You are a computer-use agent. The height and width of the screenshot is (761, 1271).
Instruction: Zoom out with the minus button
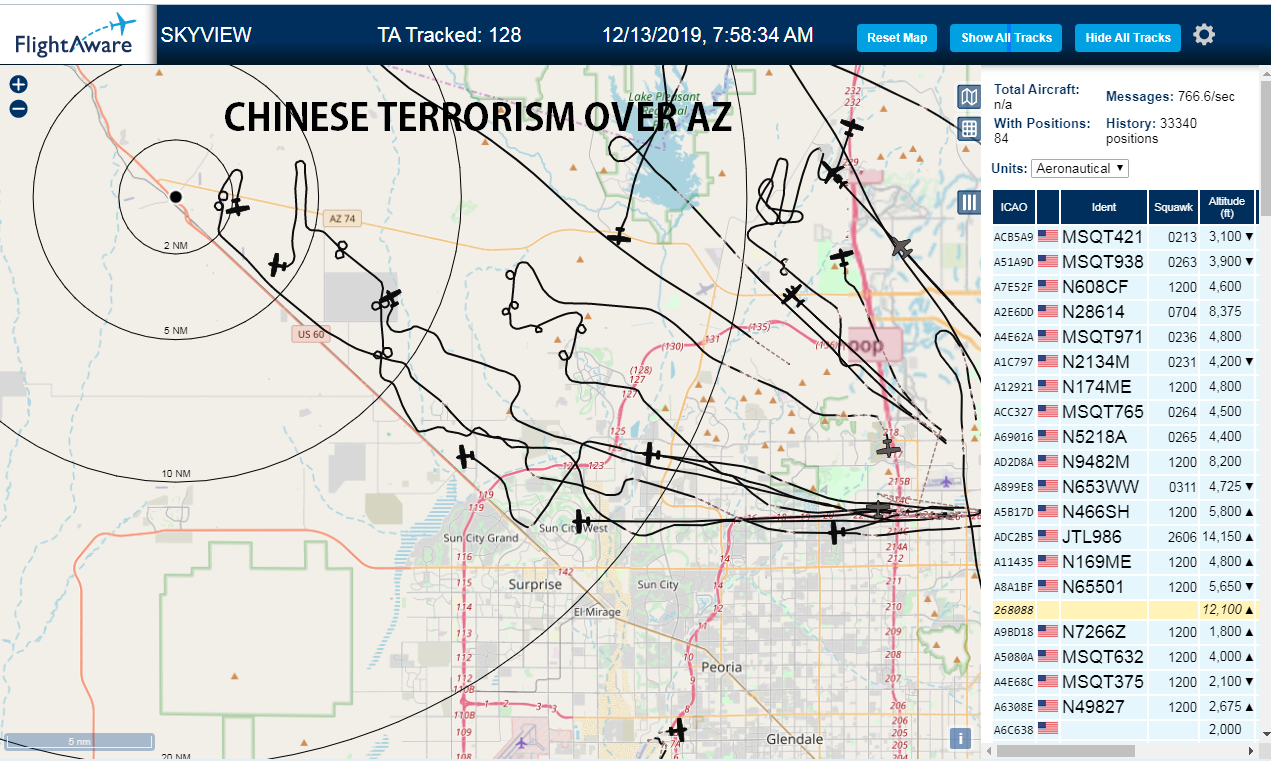tap(18, 109)
